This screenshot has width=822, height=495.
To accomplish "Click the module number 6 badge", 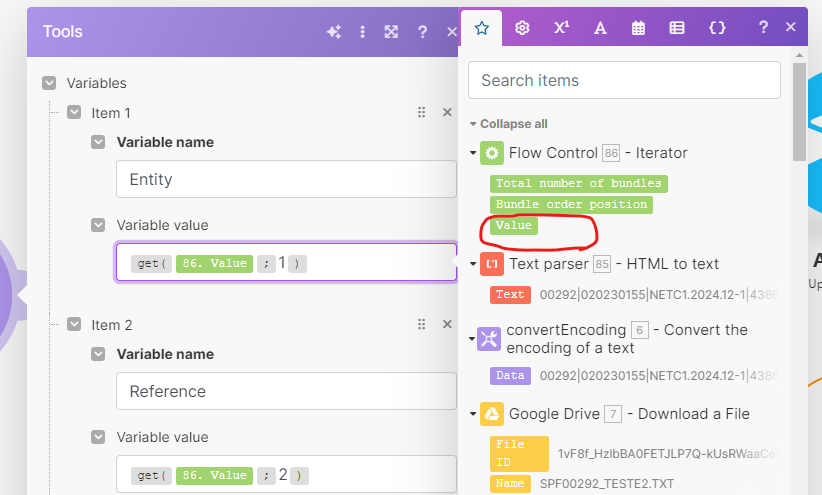I will [x=640, y=330].
